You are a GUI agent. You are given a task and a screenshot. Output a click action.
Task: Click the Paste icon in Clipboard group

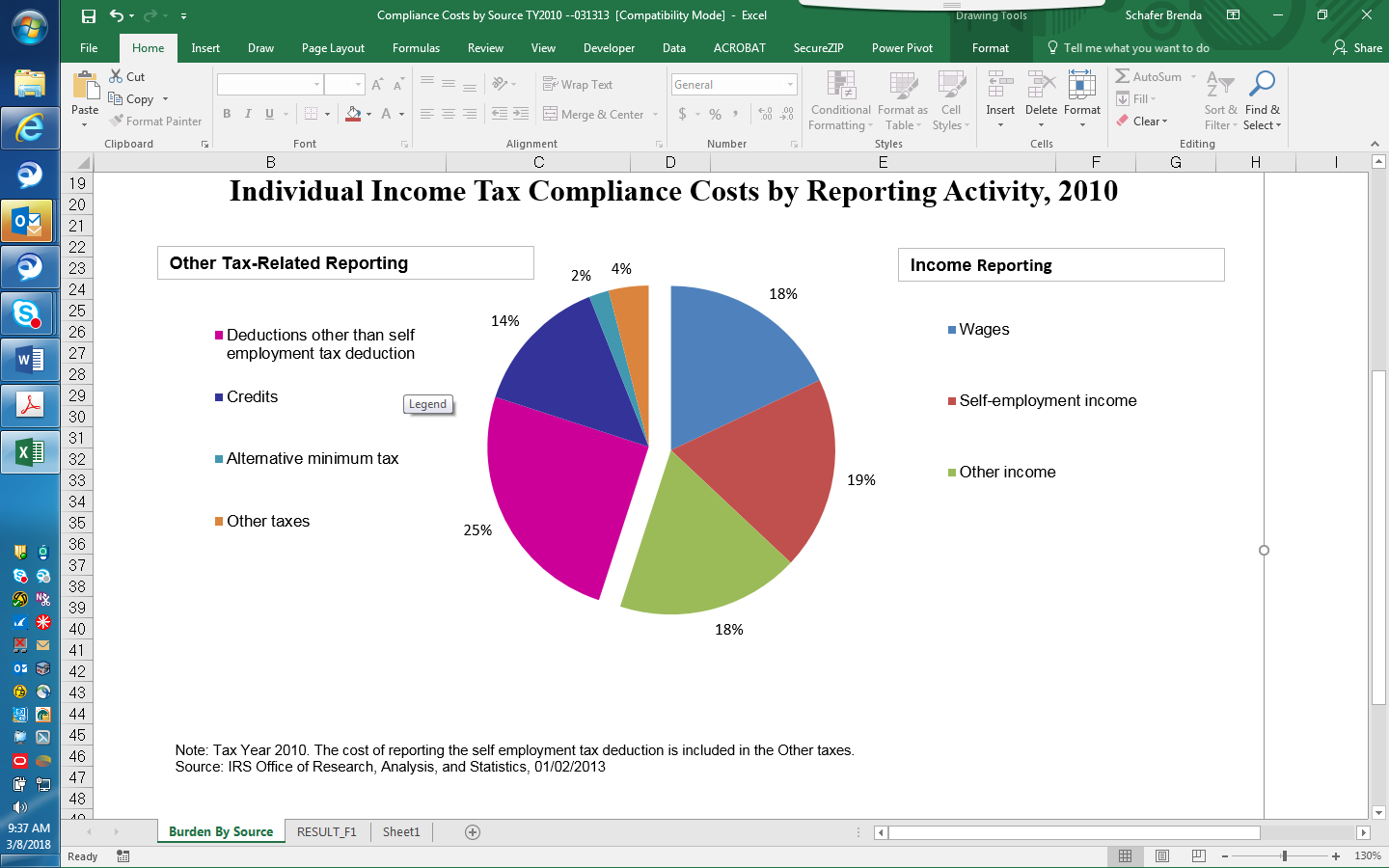coord(85,87)
